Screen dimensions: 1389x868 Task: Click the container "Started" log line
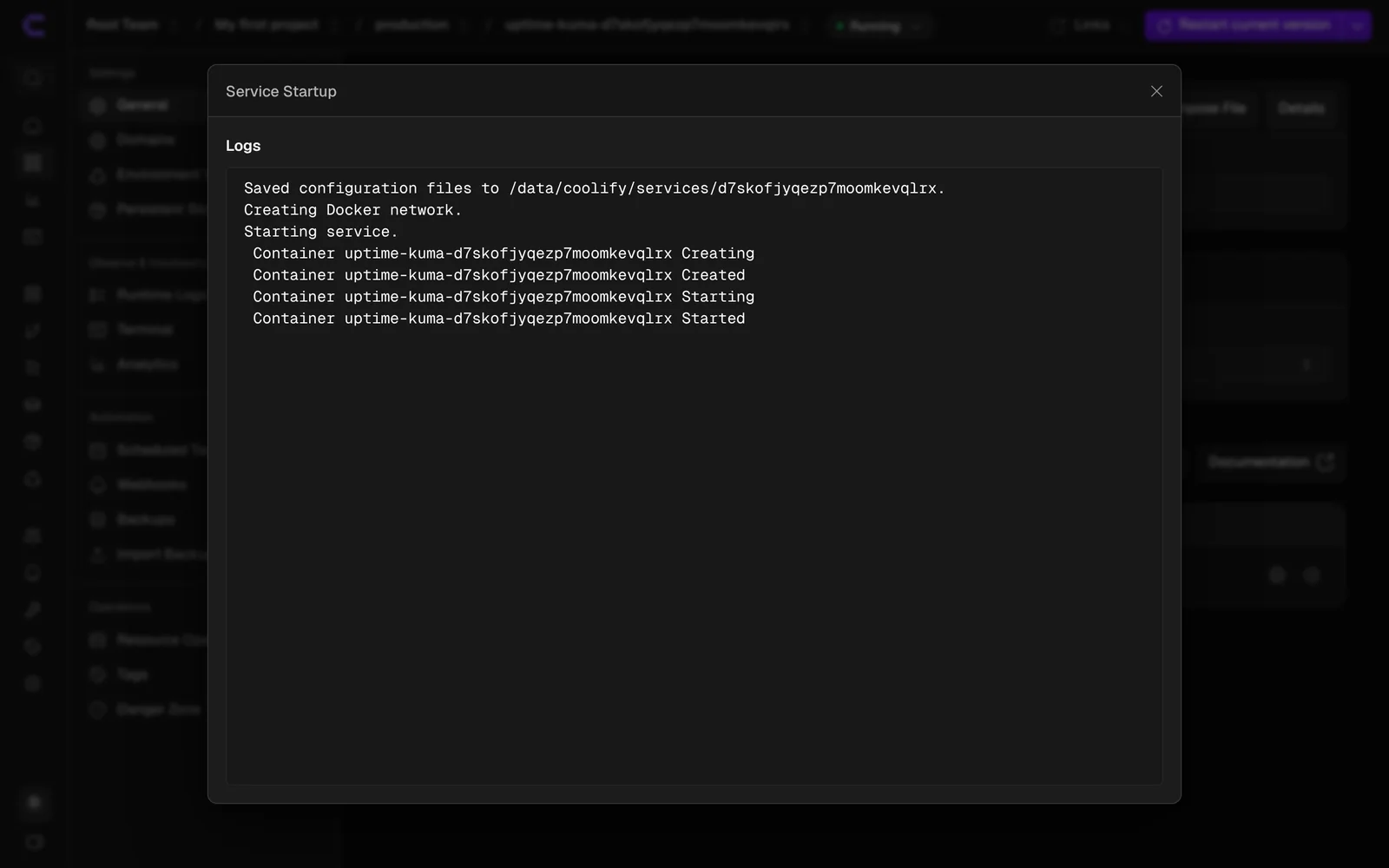point(499,319)
